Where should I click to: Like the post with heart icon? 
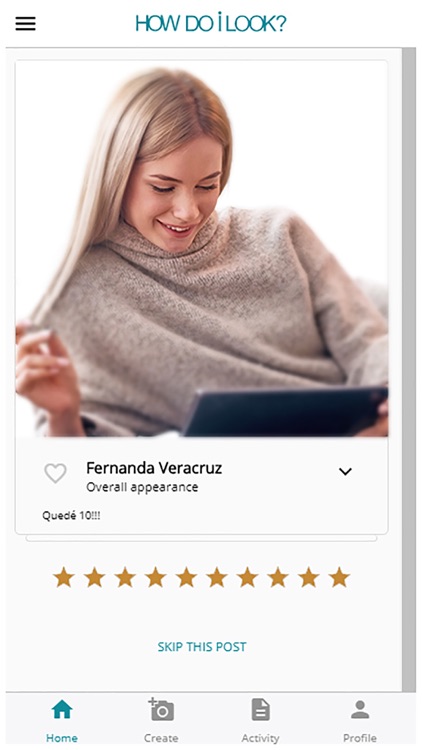click(x=56, y=473)
